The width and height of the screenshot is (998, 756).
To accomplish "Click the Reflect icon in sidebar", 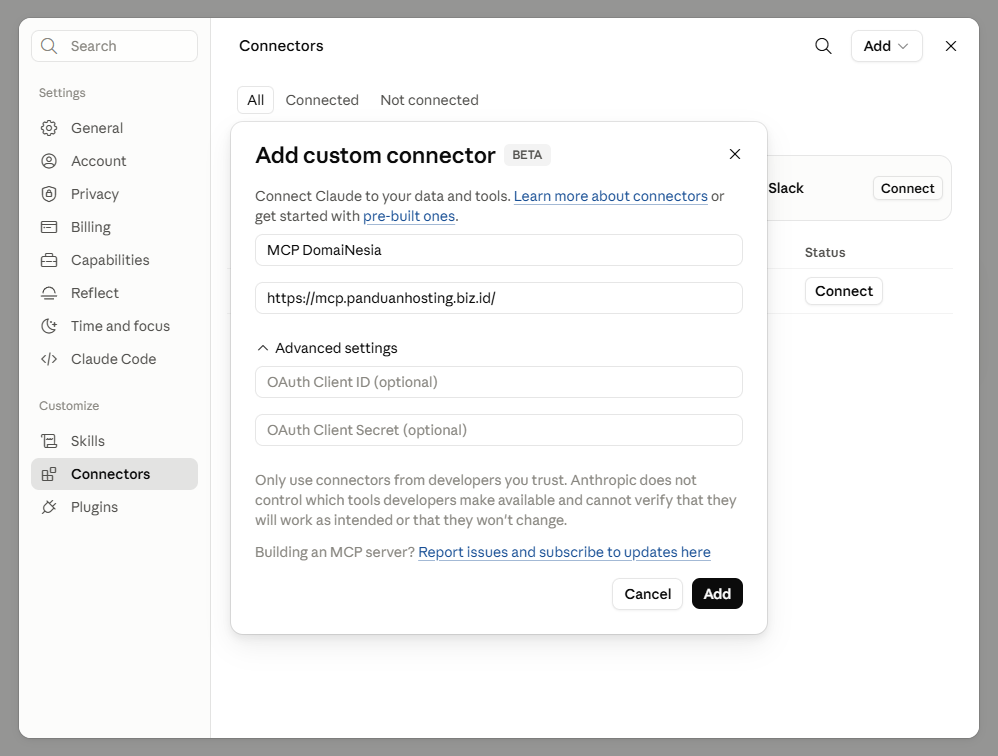I will click(49, 293).
